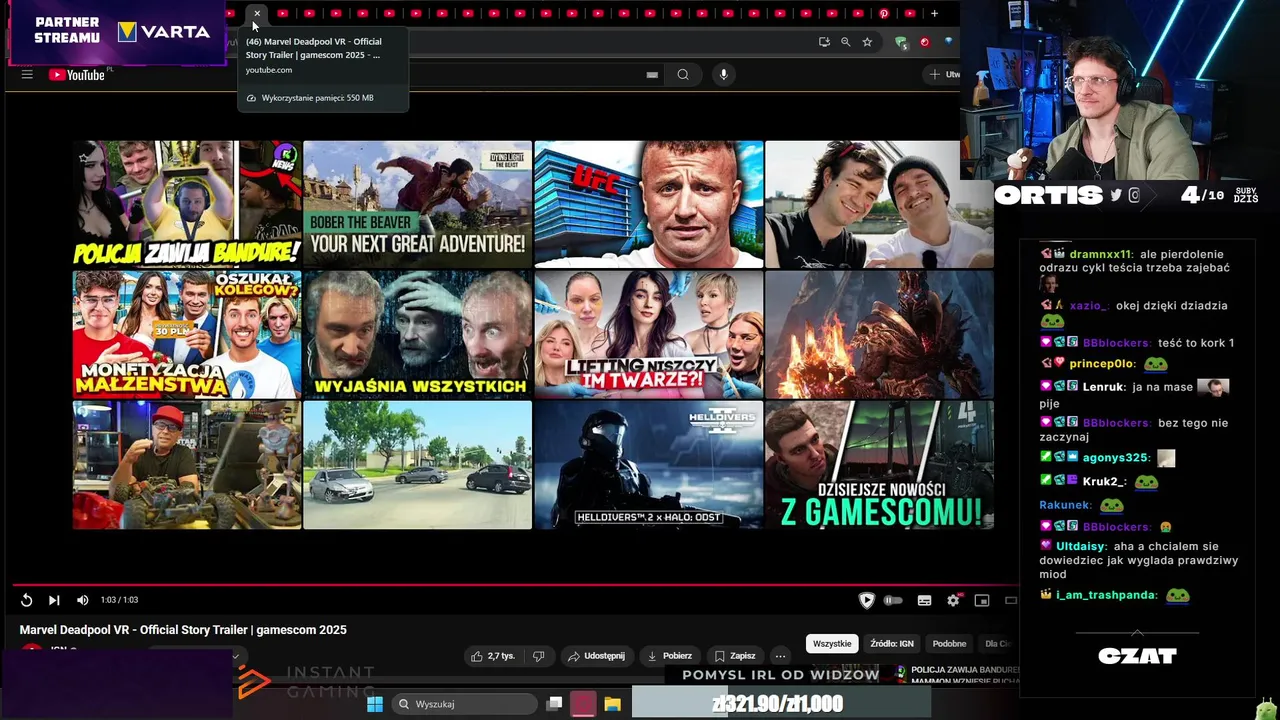
Task: Switch to the last YouTube tab after Pinterest
Action: [910, 13]
